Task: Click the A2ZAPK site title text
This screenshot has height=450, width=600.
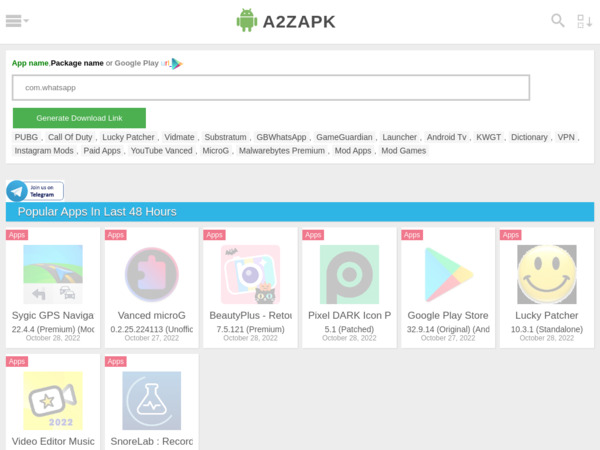Action: pyautogui.click(x=299, y=22)
